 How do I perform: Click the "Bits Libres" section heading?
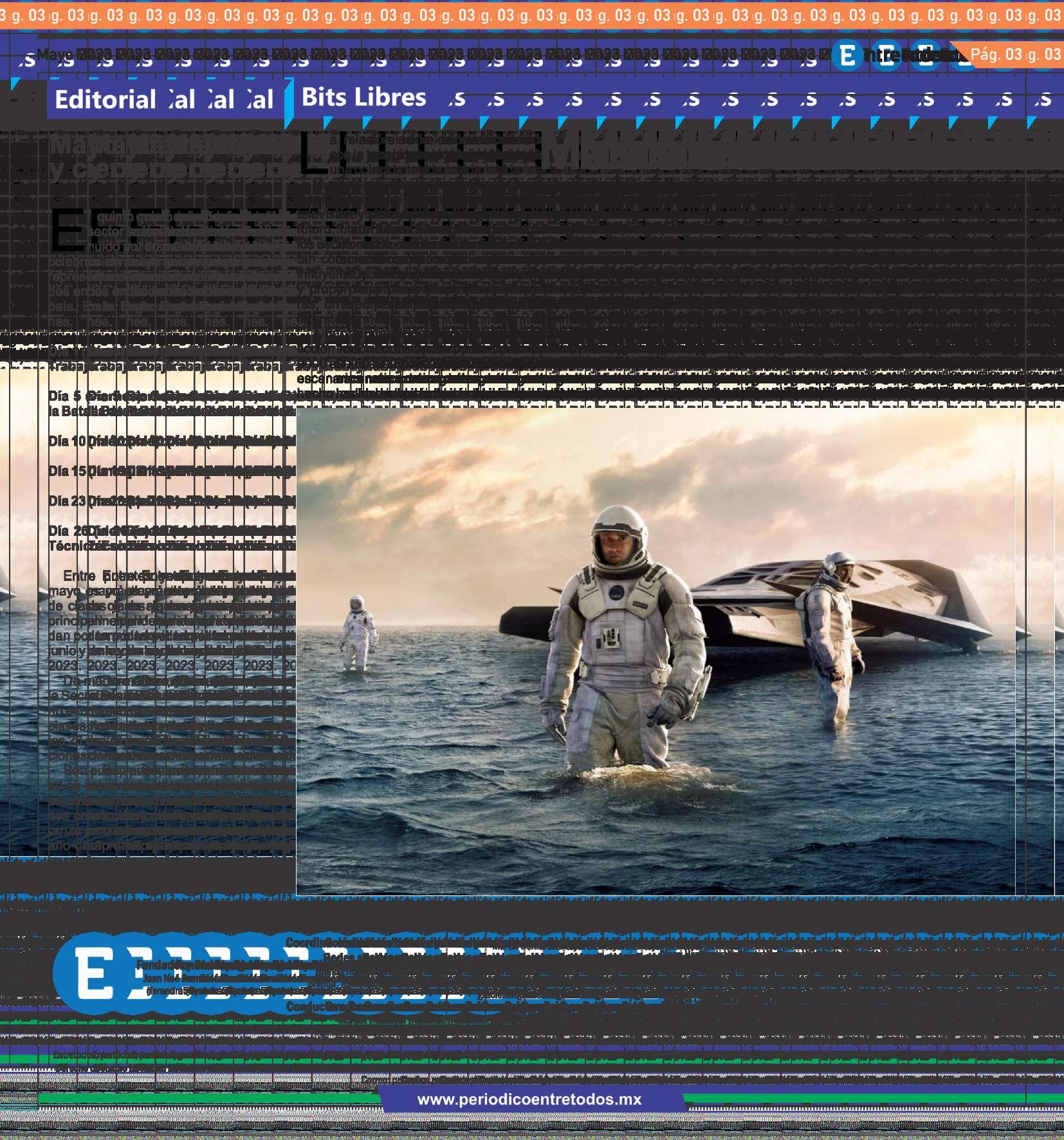tap(363, 97)
